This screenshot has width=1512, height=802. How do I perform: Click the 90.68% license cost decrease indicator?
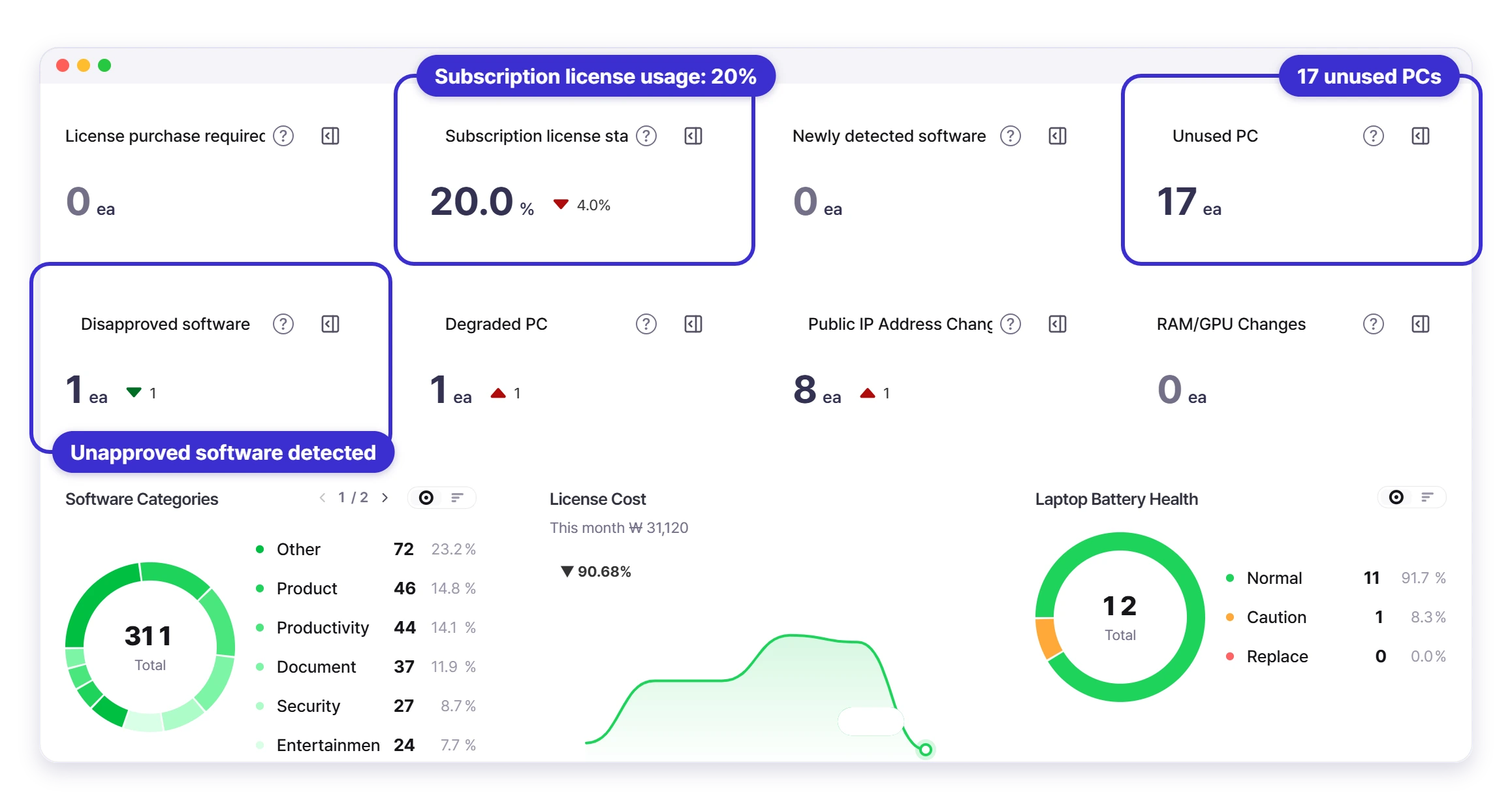coord(596,571)
